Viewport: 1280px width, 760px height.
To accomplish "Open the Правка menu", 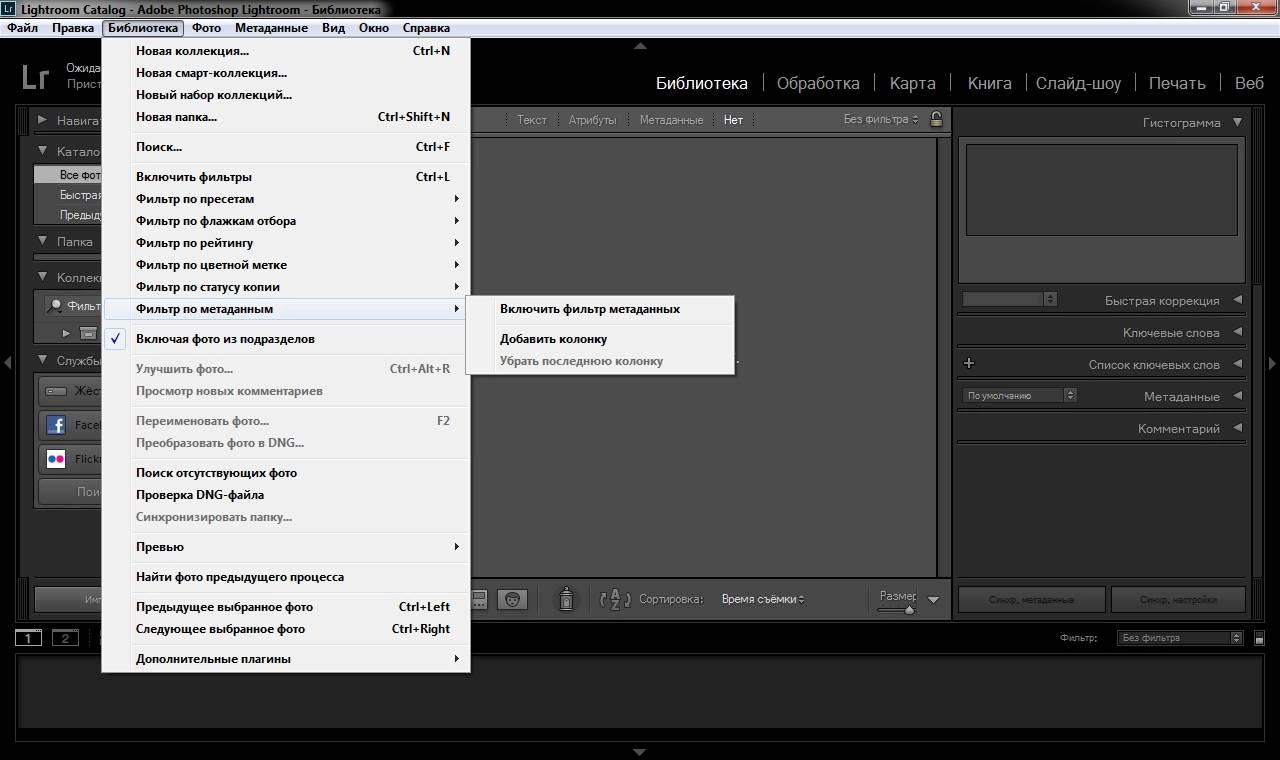I will coord(72,28).
